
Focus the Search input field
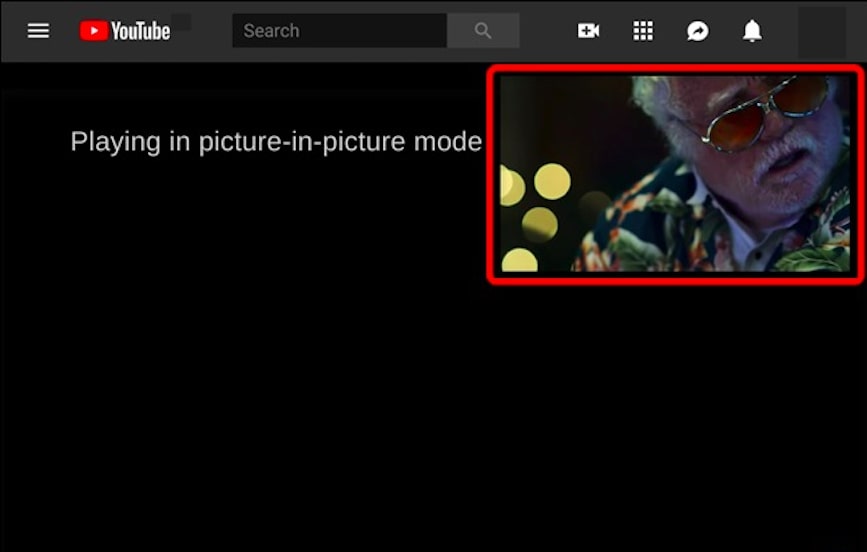[x=340, y=31]
